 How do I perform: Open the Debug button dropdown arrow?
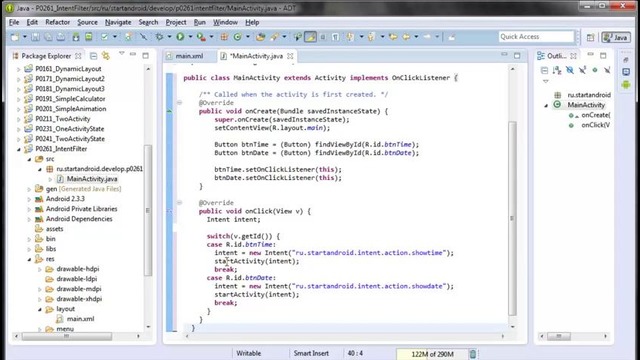point(169,37)
